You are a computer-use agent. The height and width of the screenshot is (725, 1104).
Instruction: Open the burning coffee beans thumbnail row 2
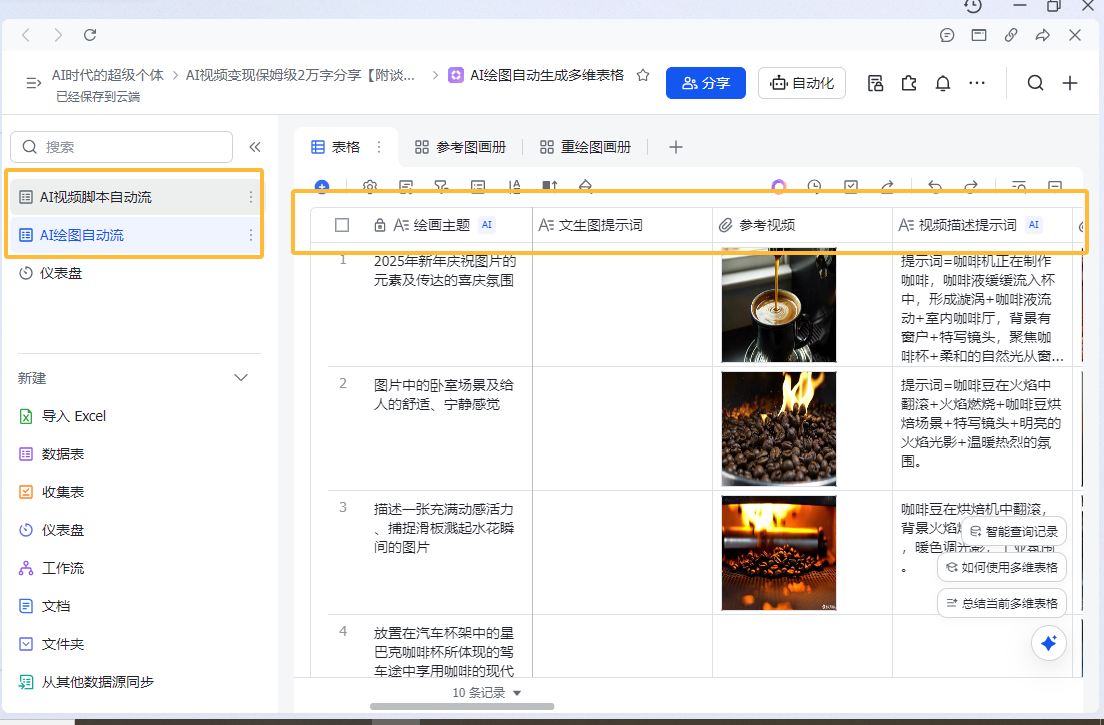click(x=779, y=429)
